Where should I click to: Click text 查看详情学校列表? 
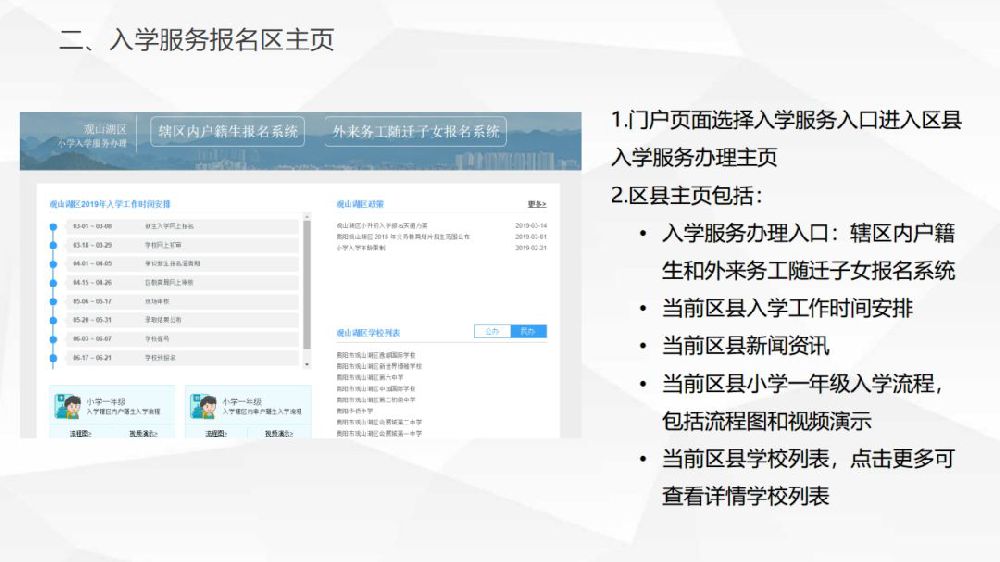point(746,496)
